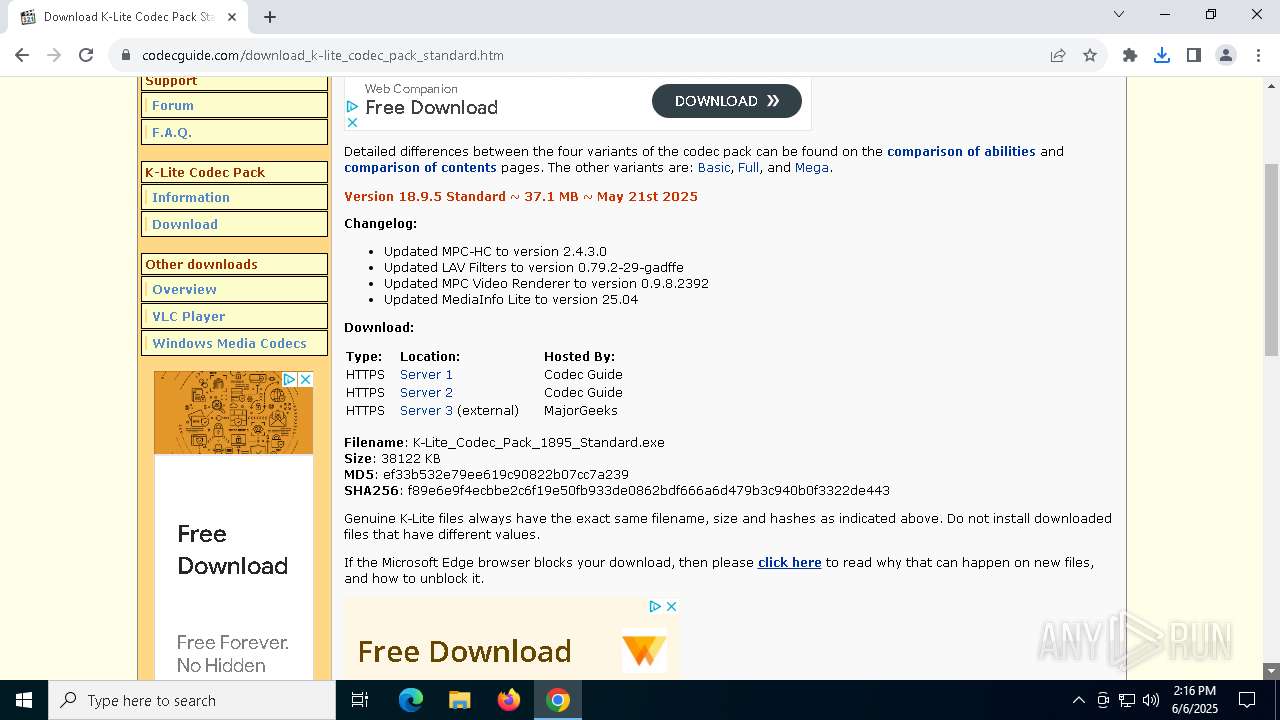The width and height of the screenshot is (1280, 720).
Task: Open the VLC Player sidebar link
Action: tap(189, 316)
